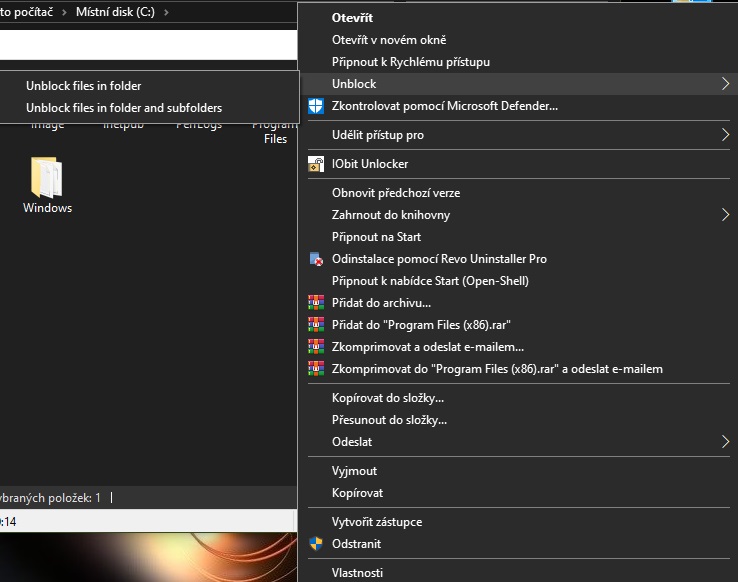Select Otevřít v novém okně
Viewport: 738px width, 582px height.
(389, 40)
